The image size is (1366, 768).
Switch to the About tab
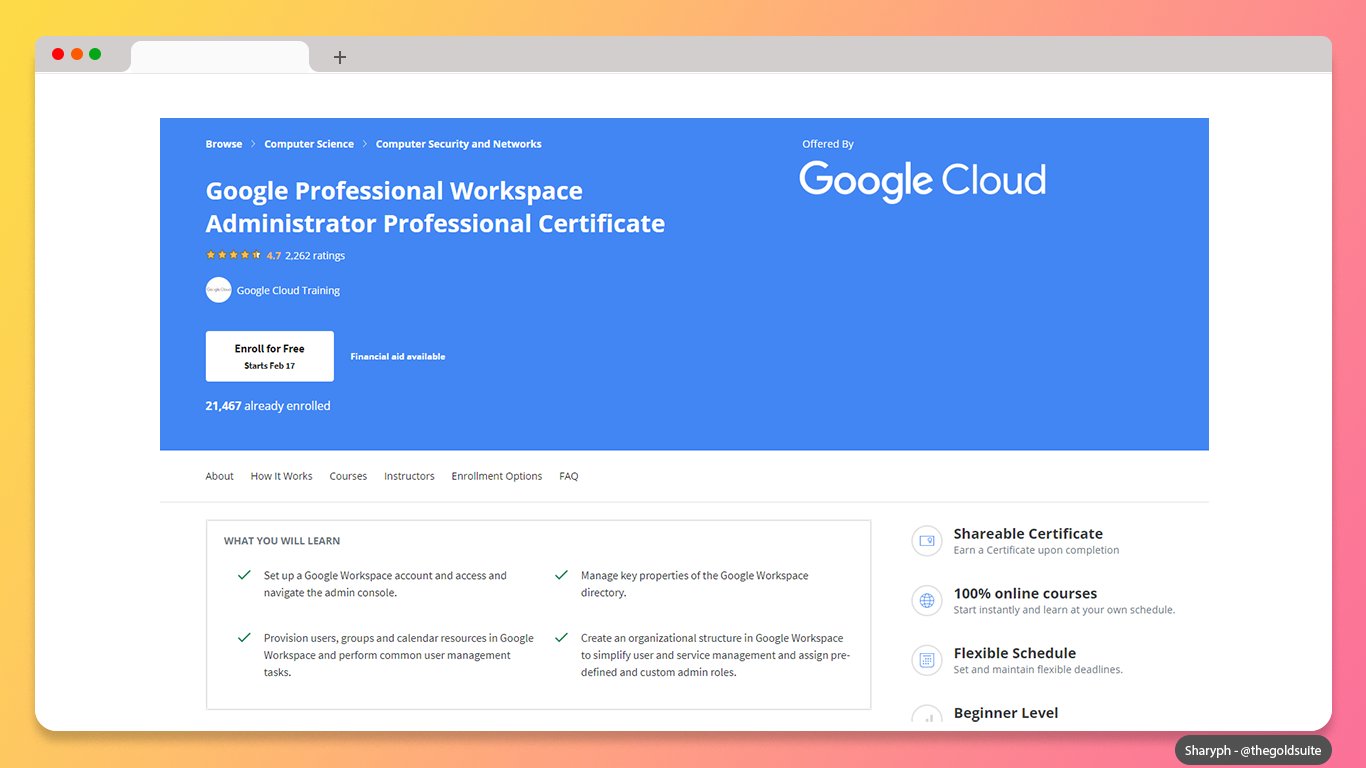click(x=220, y=476)
